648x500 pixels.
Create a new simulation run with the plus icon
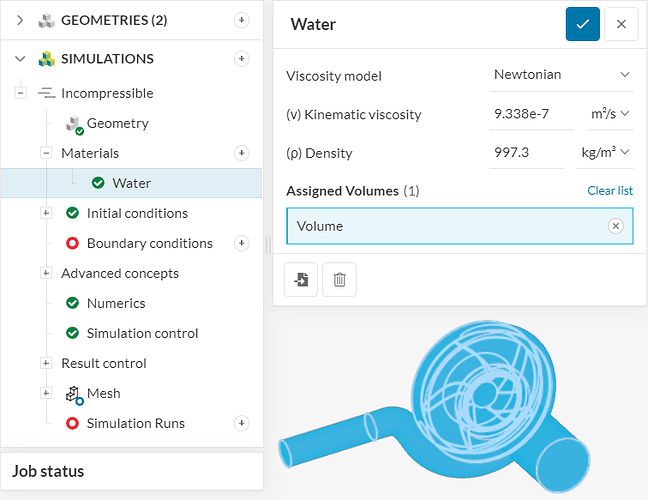click(241, 423)
